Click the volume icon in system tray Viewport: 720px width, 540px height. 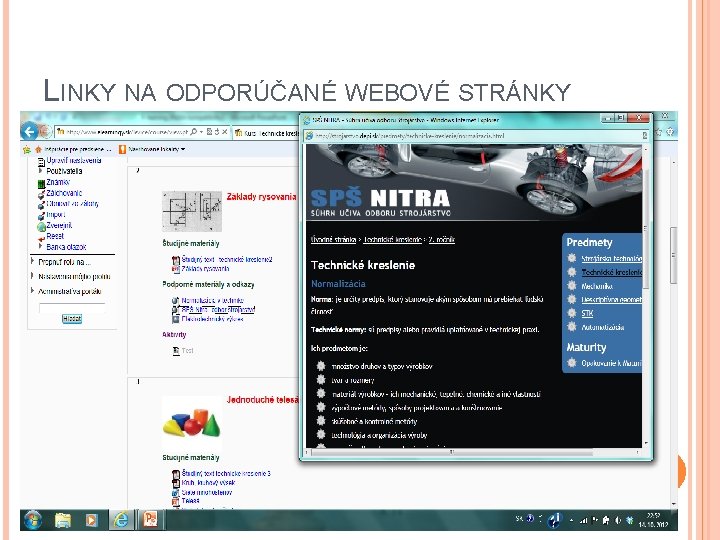coord(618,520)
